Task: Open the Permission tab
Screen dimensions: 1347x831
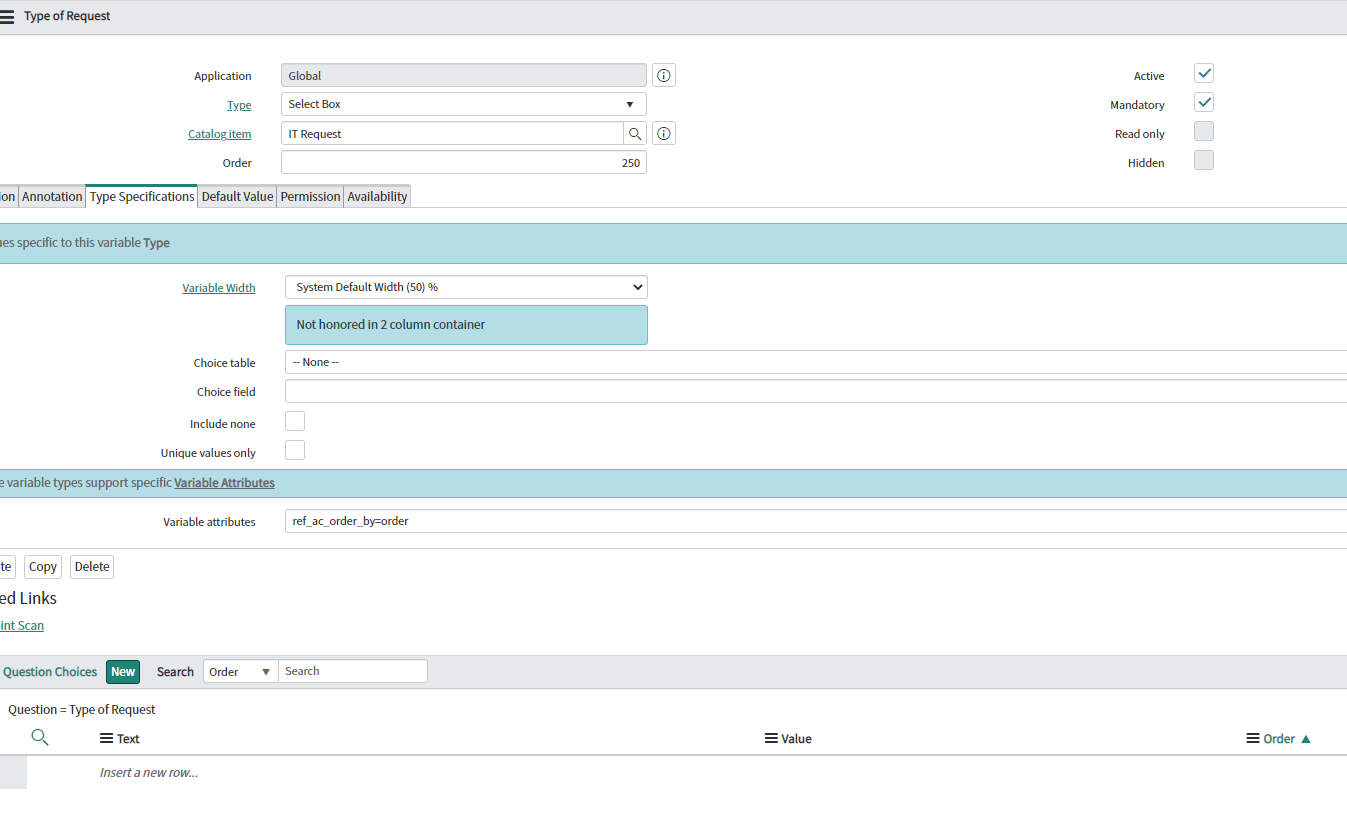Action: [310, 197]
